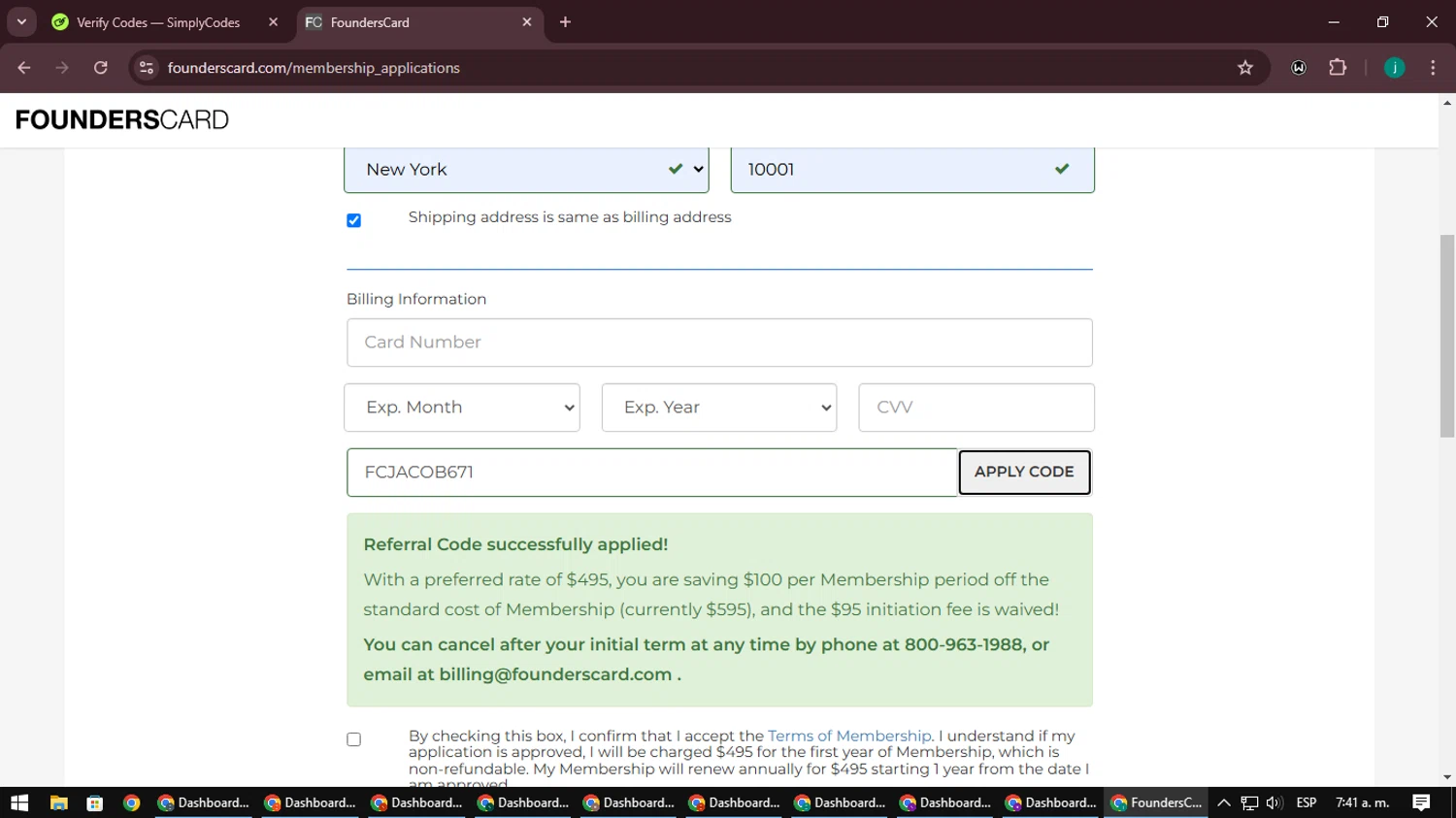This screenshot has width=1456, height=818.
Task: View site information icon in address bar
Action: click(x=147, y=68)
